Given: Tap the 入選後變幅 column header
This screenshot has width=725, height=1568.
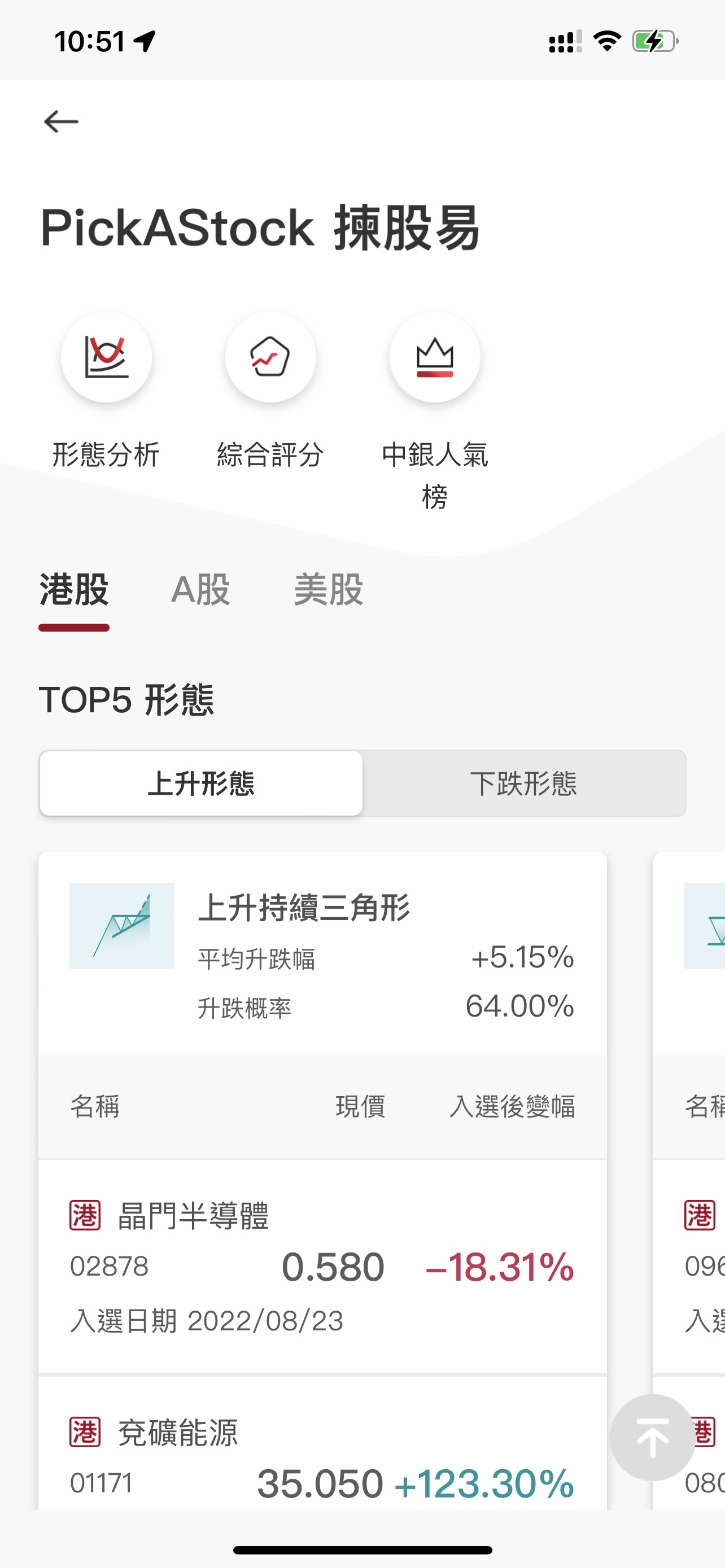Looking at the screenshot, I should point(512,1107).
